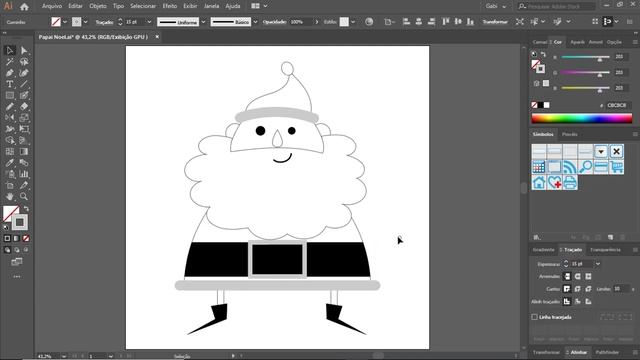Open the Gabi workspace dropdown
The image size is (640, 360).
click(x=496, y=6)
